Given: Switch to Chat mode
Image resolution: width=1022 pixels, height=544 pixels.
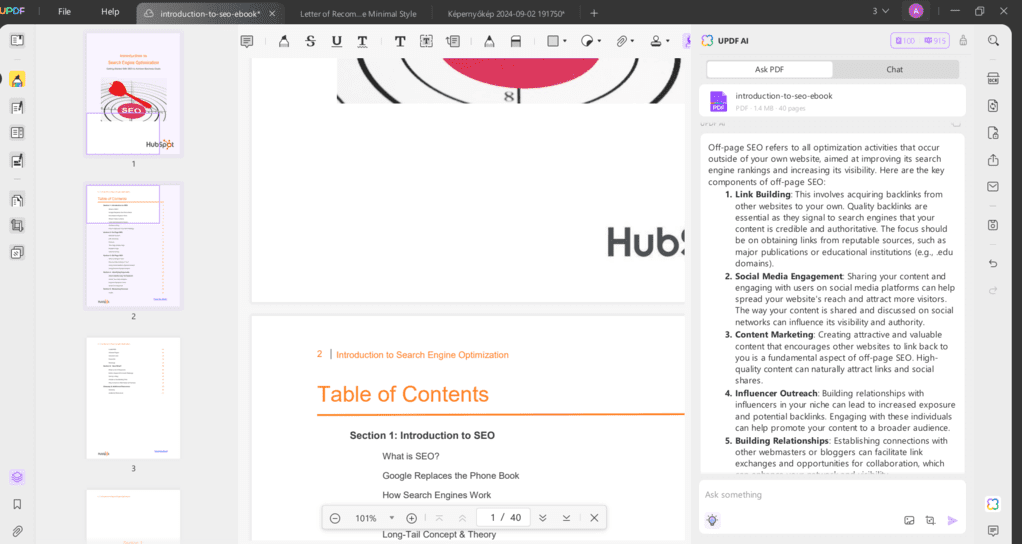Looking at the screenshot, I should [894, 69].
